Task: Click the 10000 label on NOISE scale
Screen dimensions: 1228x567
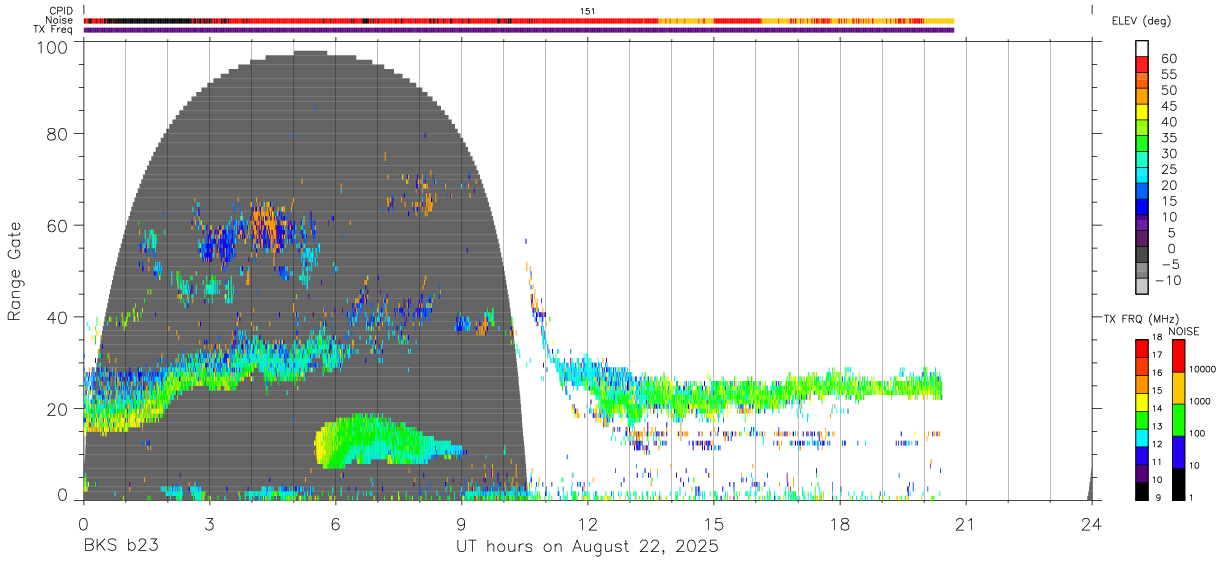Action: [x=1204, y=369]
